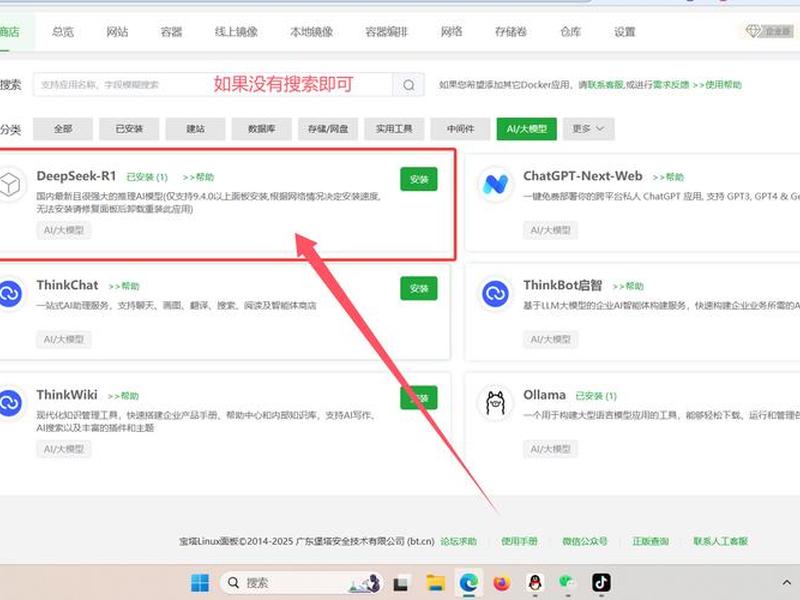Open Firefox from the taskbar
Screen dimensions: 800x600
502,583
